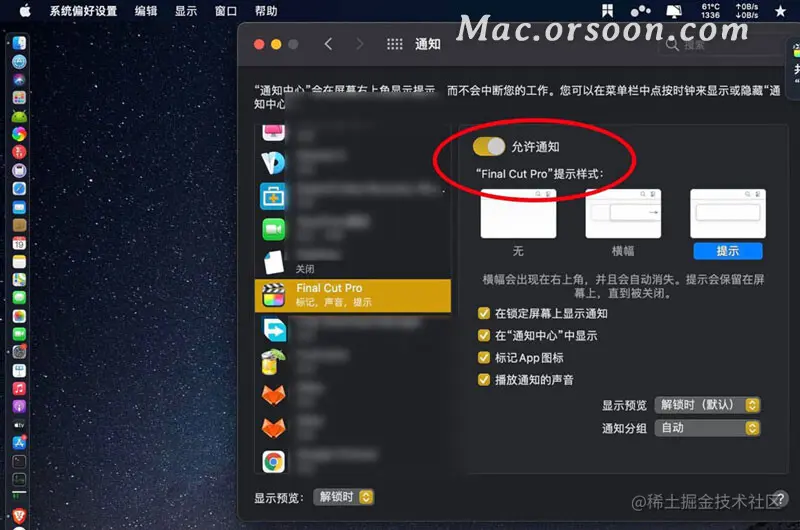800x530 pixels.
Task: Open the 窗口 menu
Action: [x=226, y=11]
